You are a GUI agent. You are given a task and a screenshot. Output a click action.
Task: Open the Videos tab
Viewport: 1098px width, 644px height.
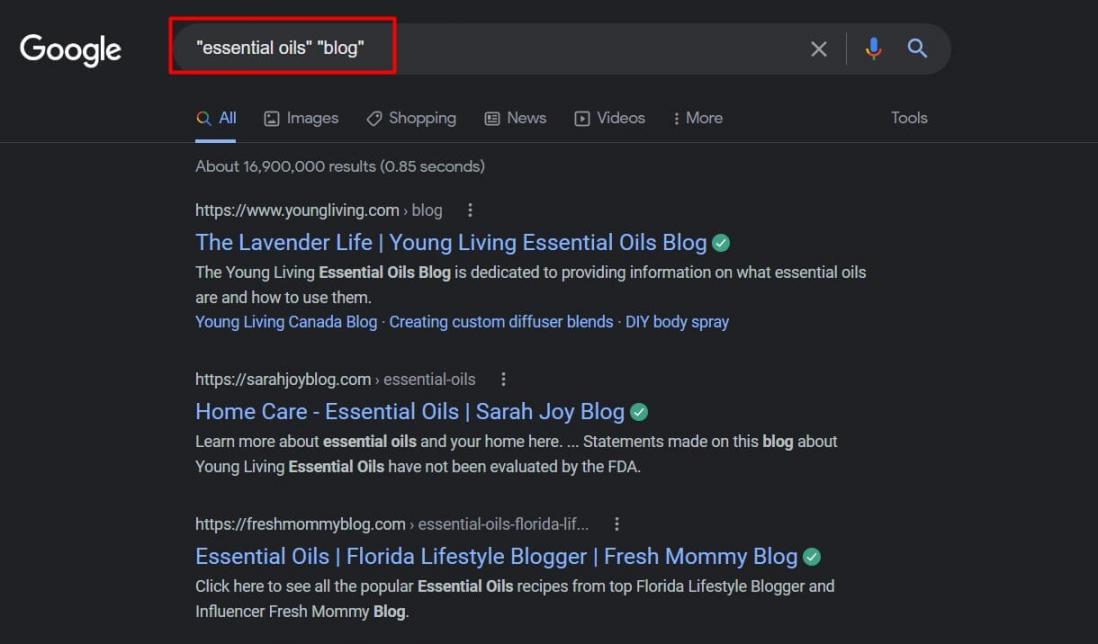[609, 118]
